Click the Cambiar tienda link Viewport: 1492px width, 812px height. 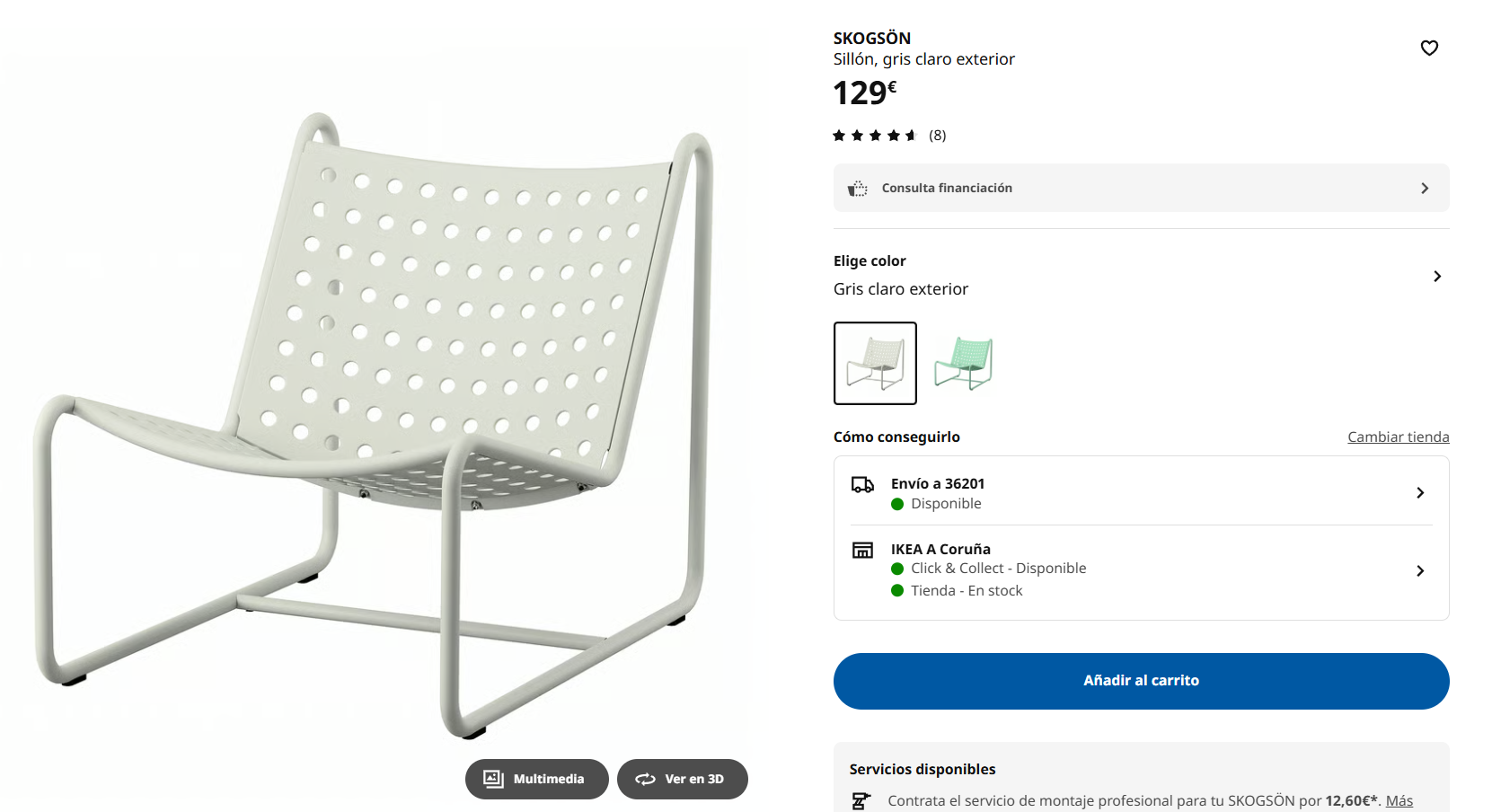click(x=1398, y=437)
